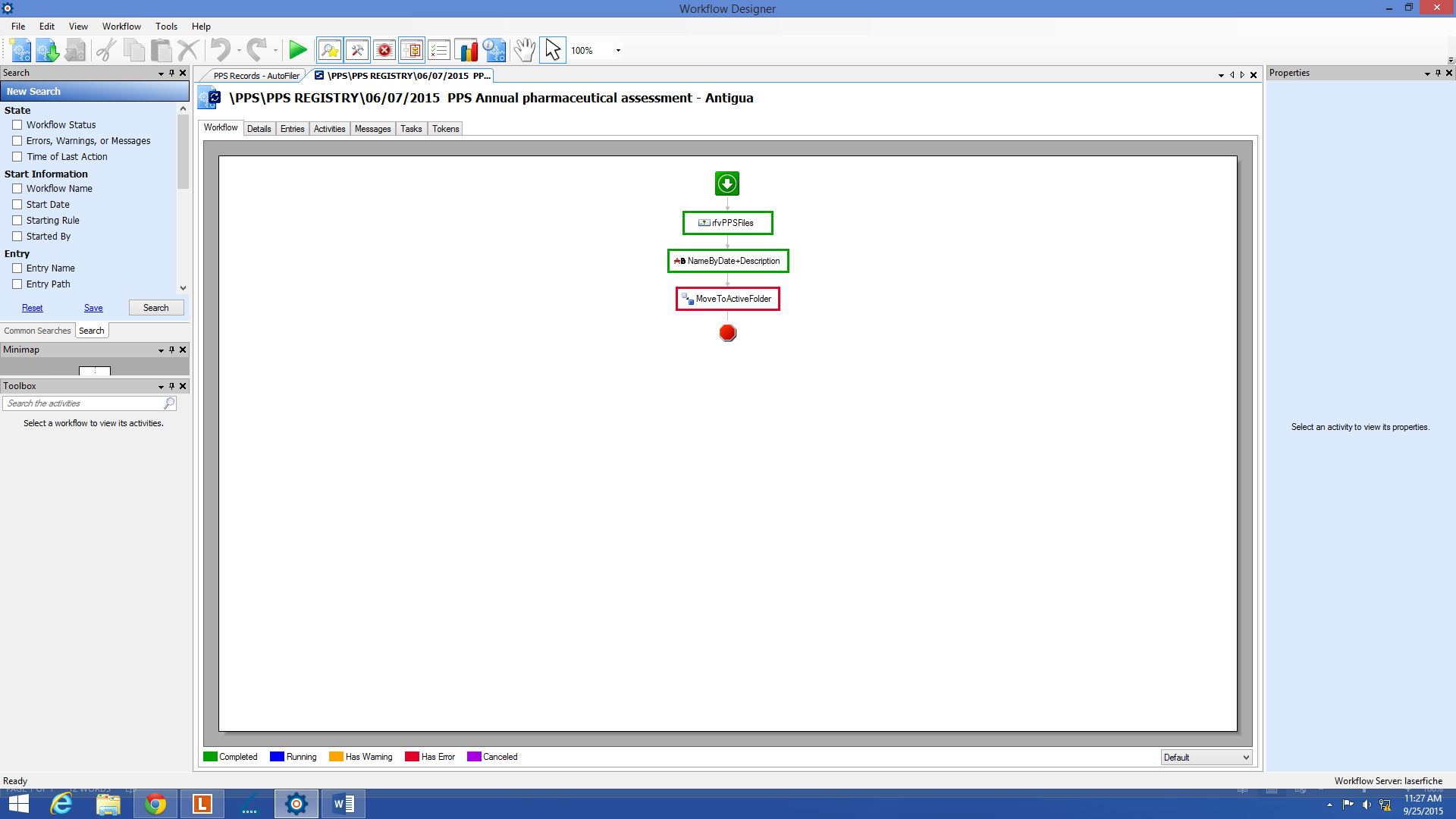Enable the Workflow Status checkbox
The height and width of the screenshot is (819, 1456).
[x=17, y=125]
